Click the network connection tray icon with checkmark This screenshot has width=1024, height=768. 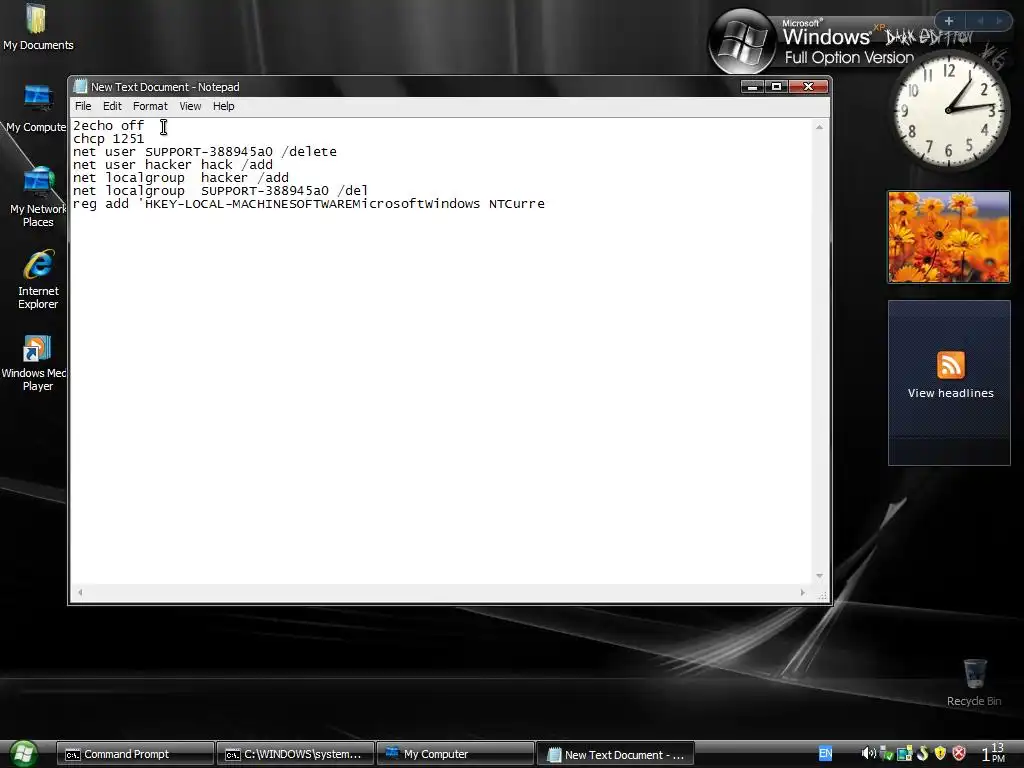886,754
